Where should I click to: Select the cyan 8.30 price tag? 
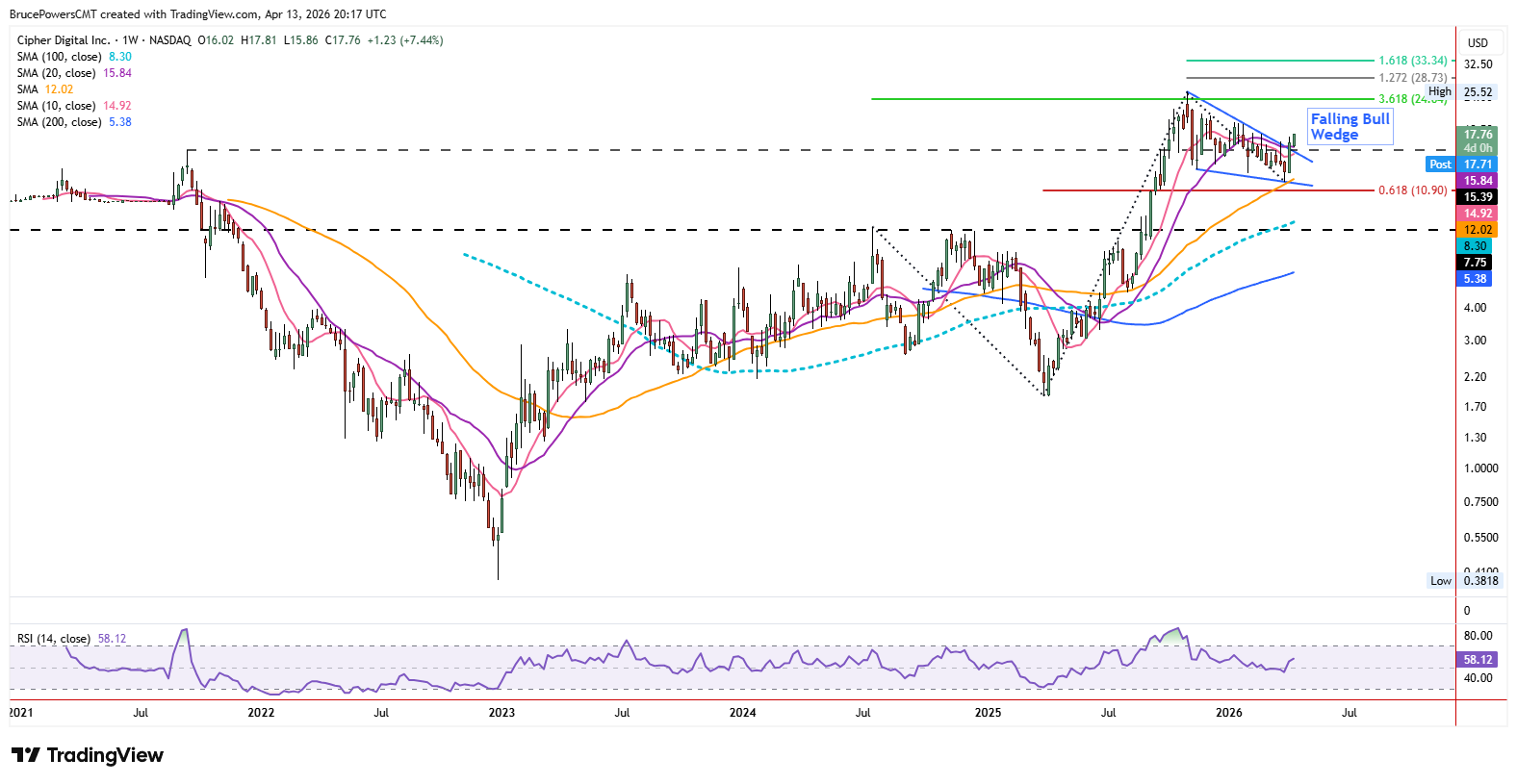click(1476, 246)
